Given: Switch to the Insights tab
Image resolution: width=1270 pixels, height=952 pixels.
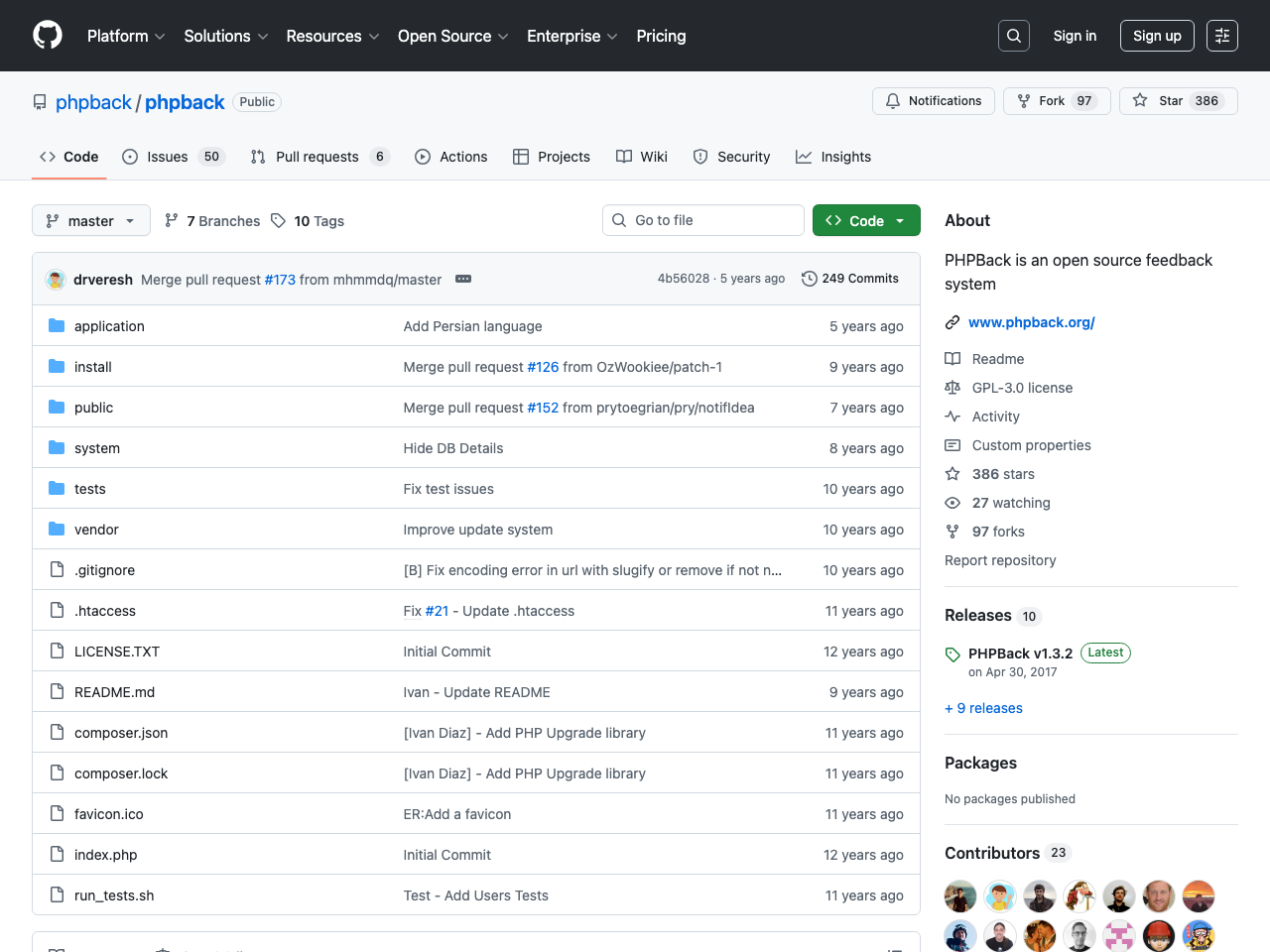Looking at the screenshot, I should [x=845, y=157].
